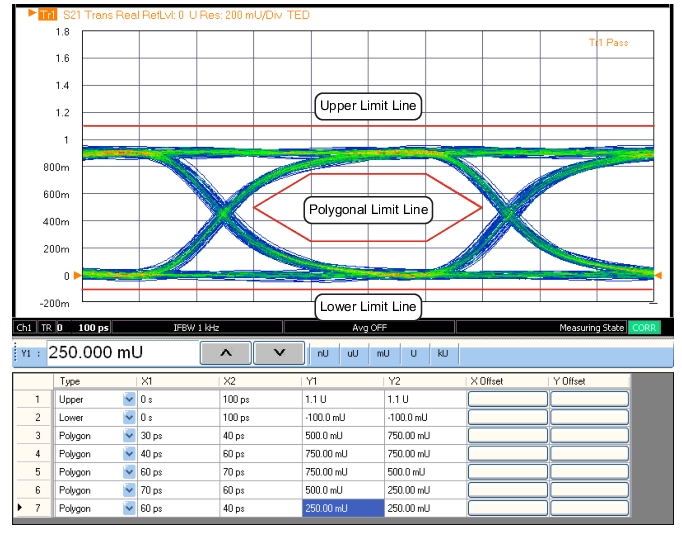Image resolution: width=682 pixels, height=536 pixels.
Task: Select Y1 cell -100.0 mU in row 2
Action: click(x=343, y=417)
